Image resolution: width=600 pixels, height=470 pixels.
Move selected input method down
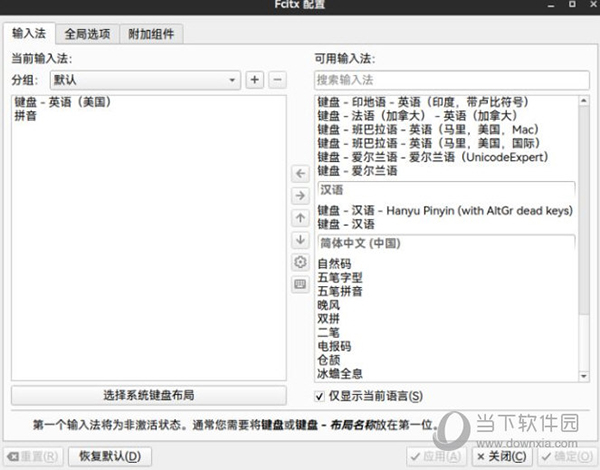300,240
